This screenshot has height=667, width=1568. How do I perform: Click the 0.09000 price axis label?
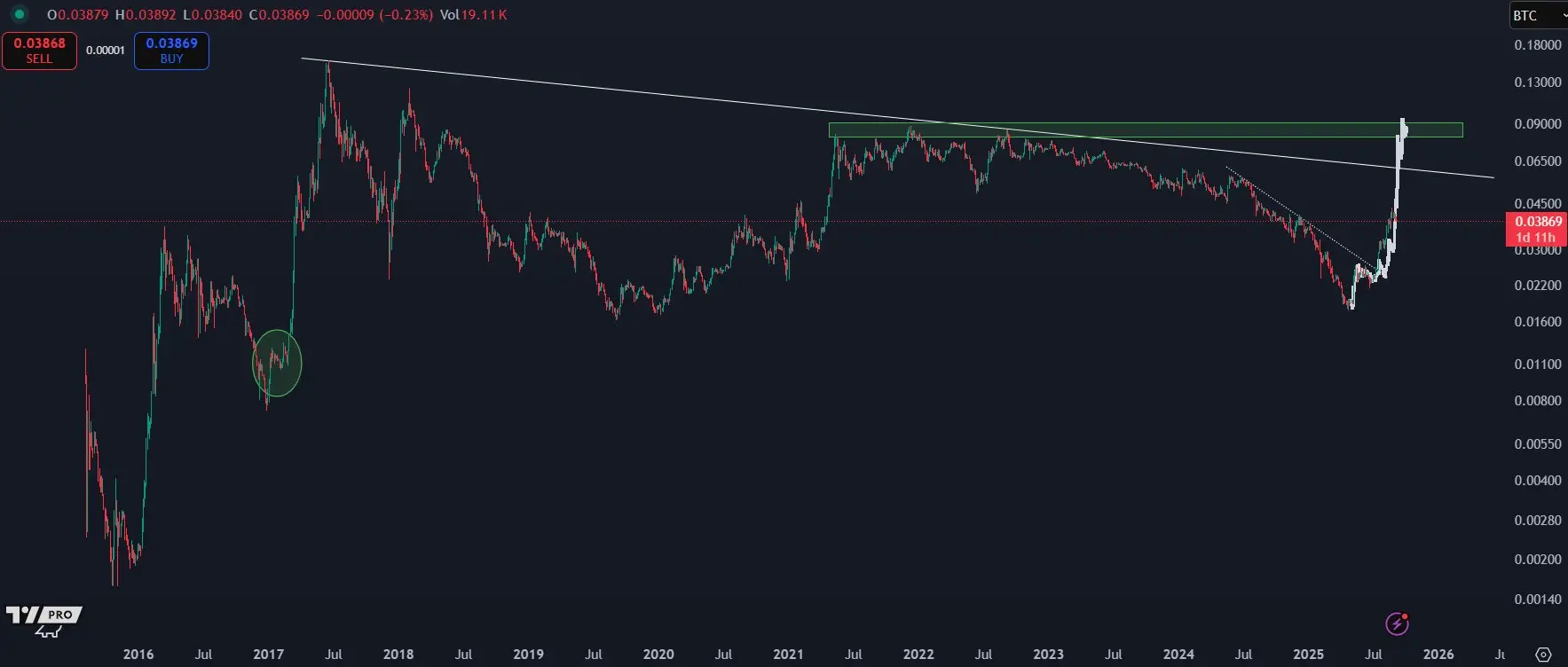pyautogui.click(x=1538, y=124)
